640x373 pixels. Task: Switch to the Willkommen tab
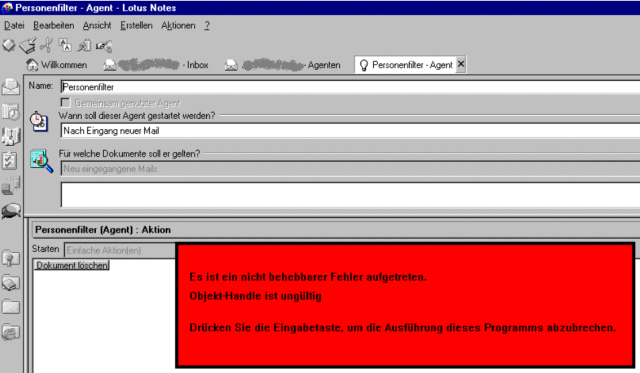57,65
